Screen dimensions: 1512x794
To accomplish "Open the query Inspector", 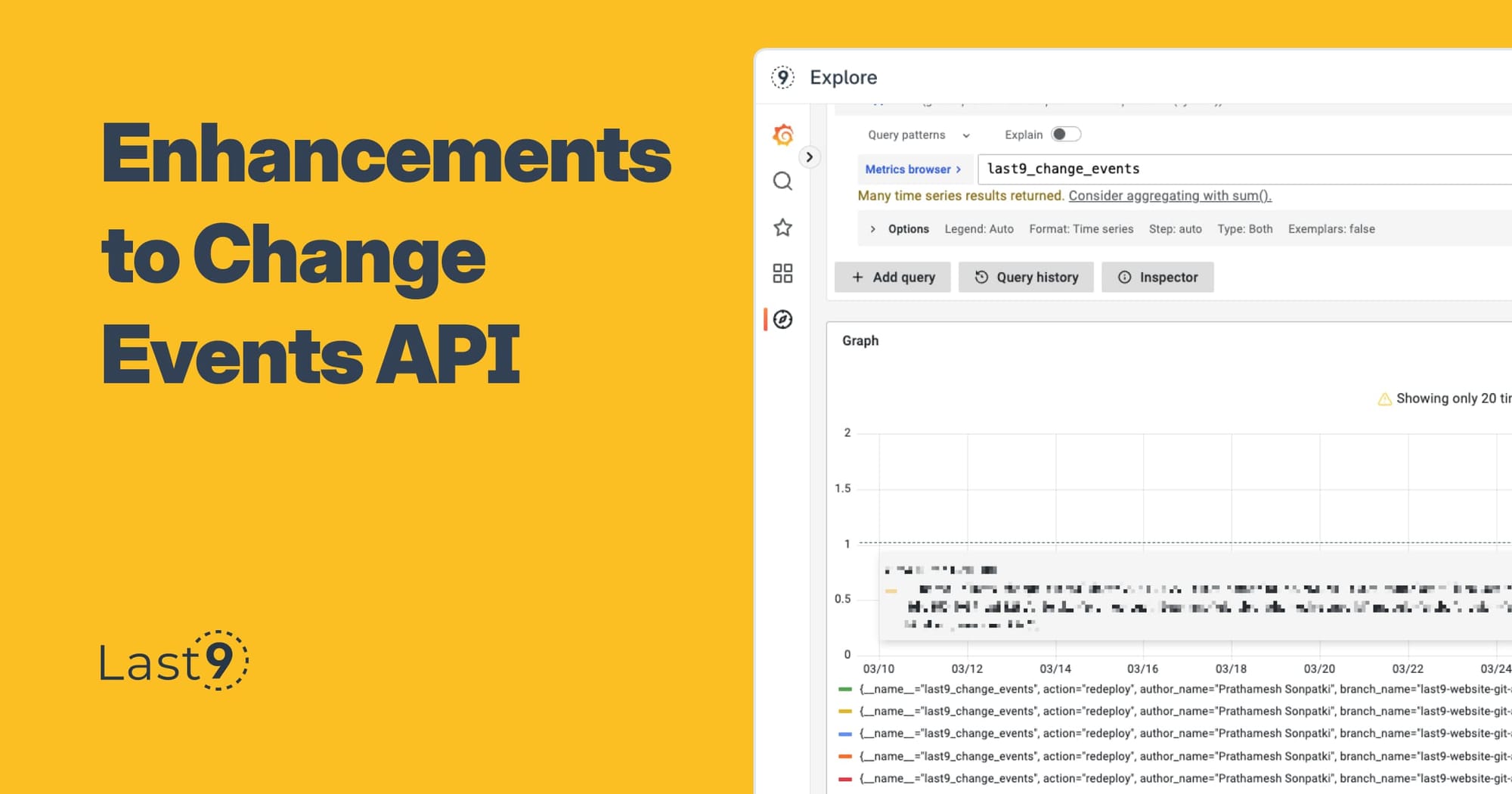I will pyautogui.click(x=1157, y=278).
